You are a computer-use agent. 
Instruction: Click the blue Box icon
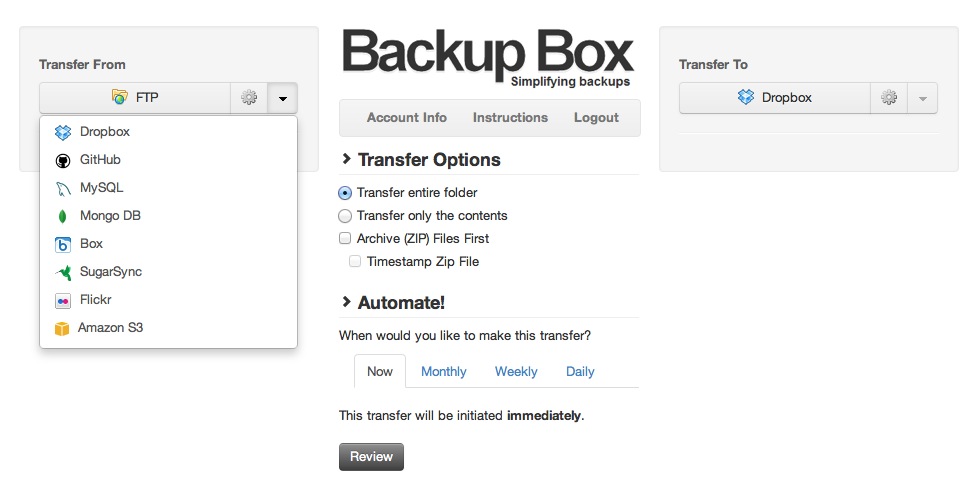coord(63,245)
